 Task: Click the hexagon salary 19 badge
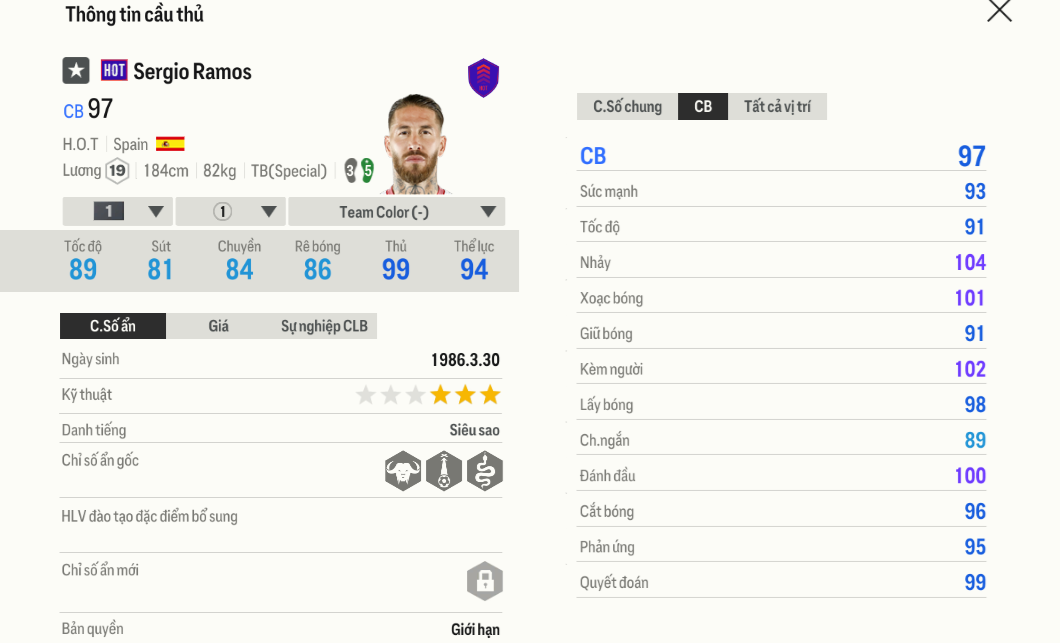(x=118, y=171)
